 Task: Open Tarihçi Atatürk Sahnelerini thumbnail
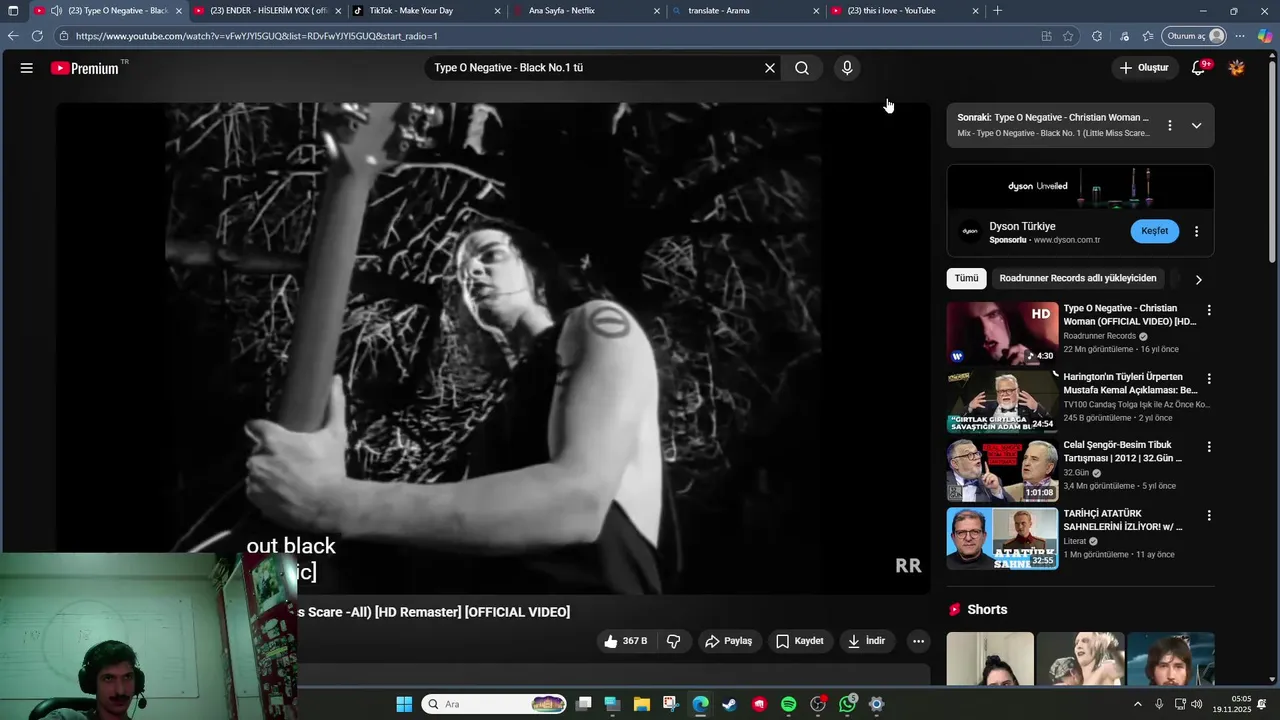coord(1002,539)
